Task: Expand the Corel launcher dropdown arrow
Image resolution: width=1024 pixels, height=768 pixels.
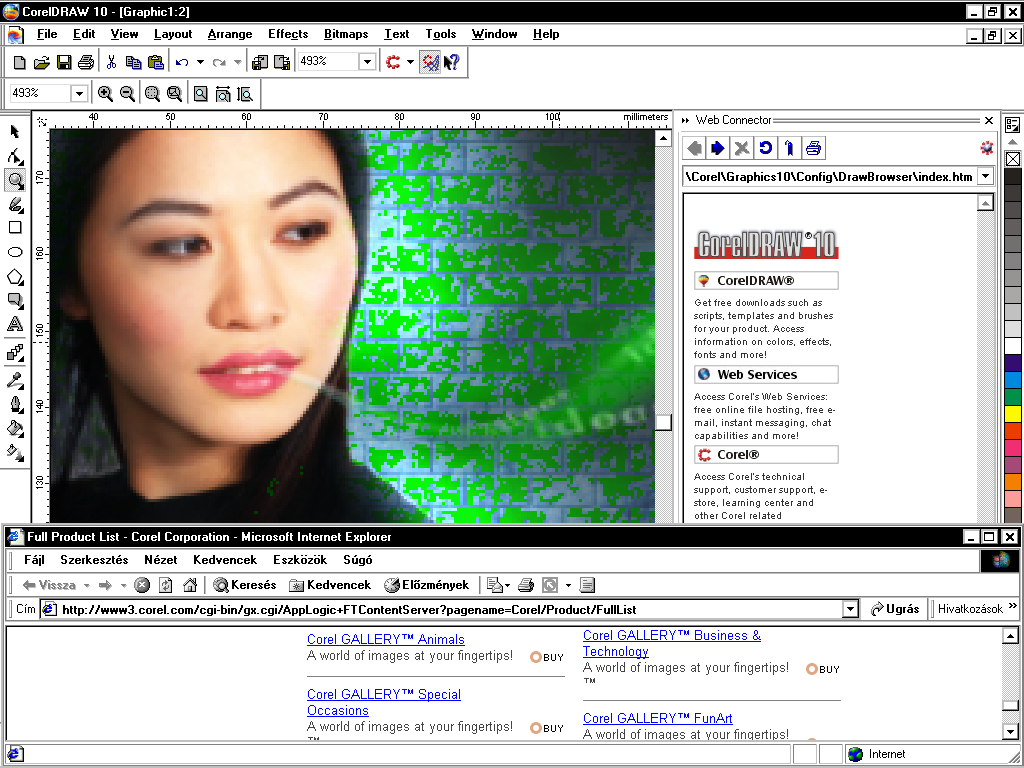Action: [x=410, y=62]
